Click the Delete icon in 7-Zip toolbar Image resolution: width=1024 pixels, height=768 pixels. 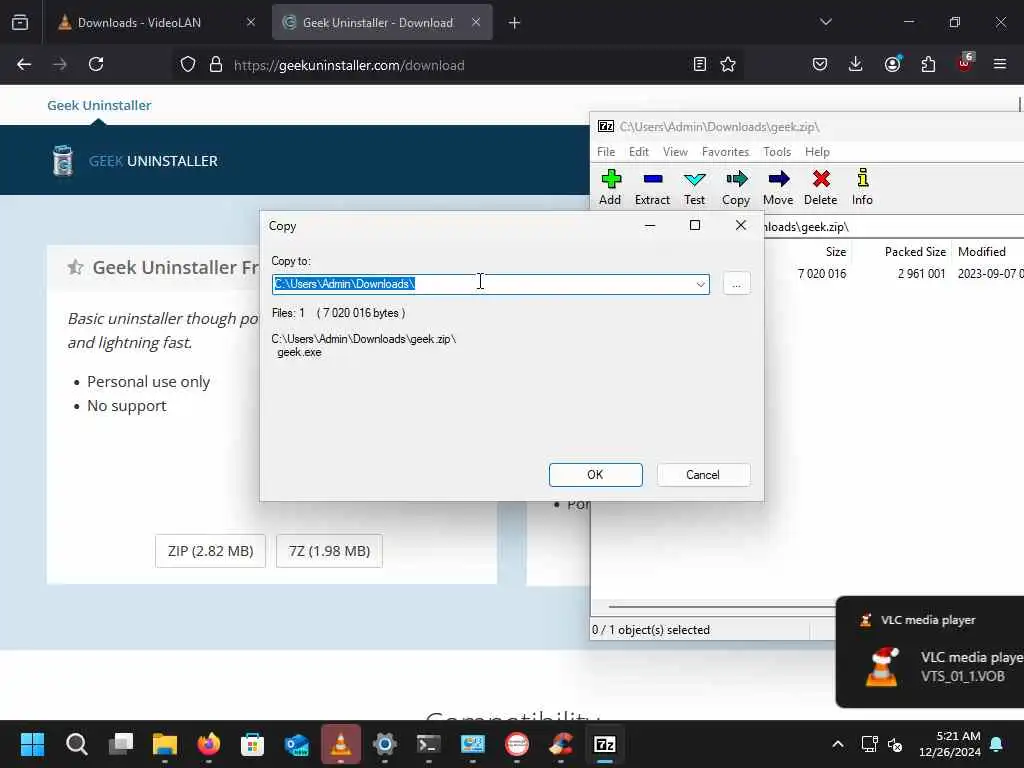[821, 187]
